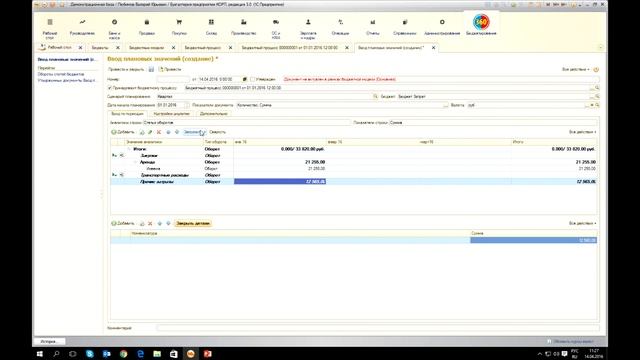
Task: Close the Бюджетные модели window tab
Action: [173, 48]
